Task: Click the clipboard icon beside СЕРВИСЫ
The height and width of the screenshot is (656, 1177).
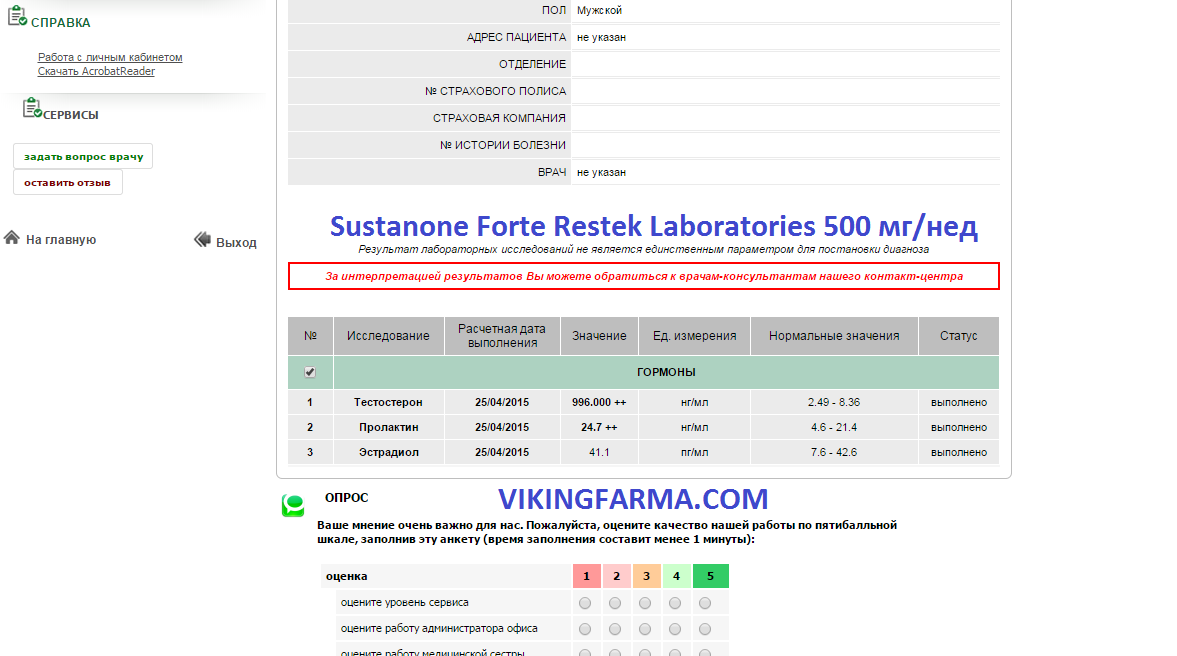Action: click(32, 108)
